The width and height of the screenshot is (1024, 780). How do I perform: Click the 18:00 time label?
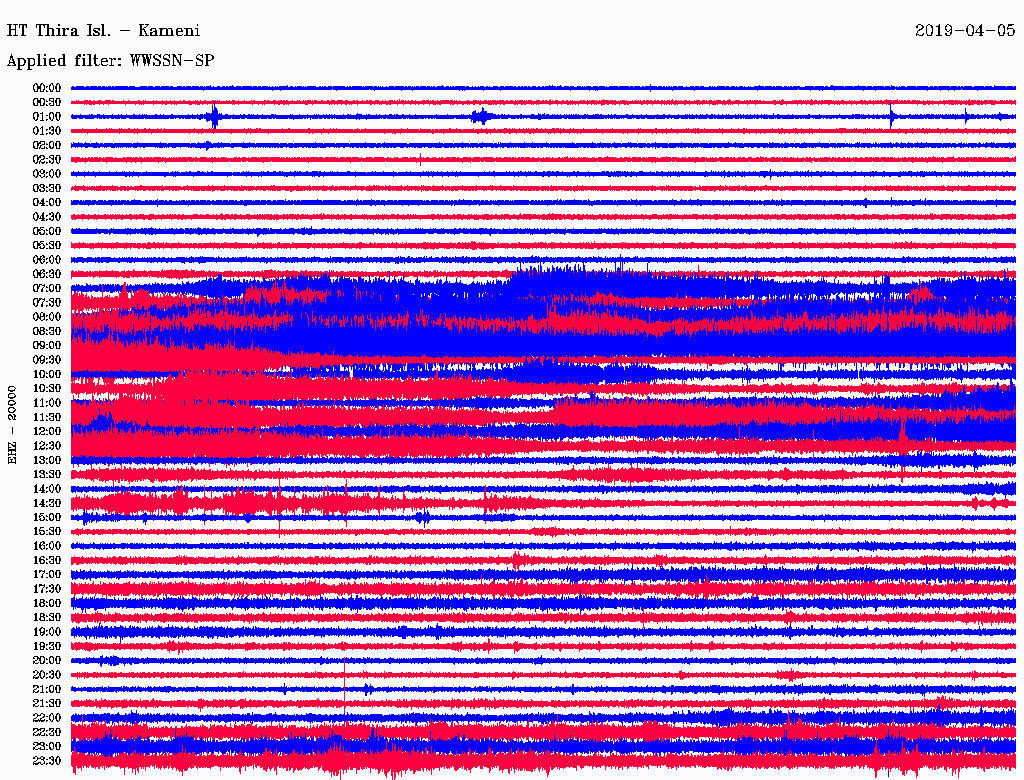click(47, 604)
